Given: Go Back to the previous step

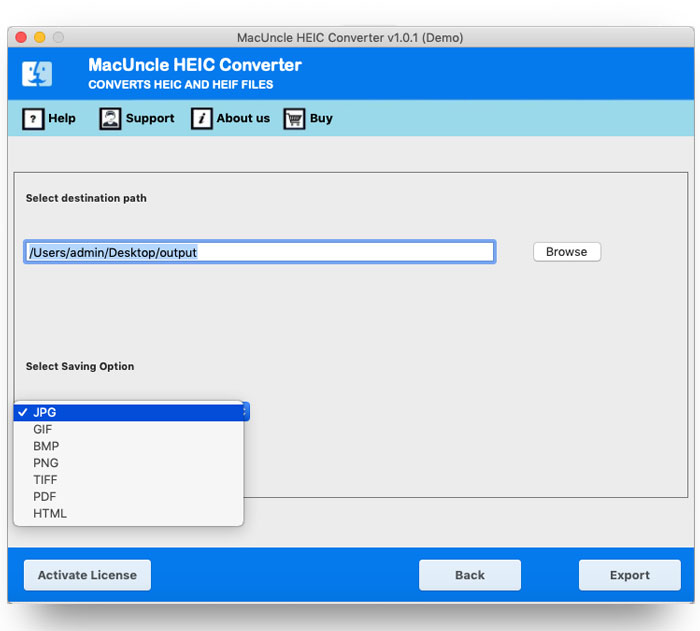Looking at the screenshot, I should click(469, 575).
